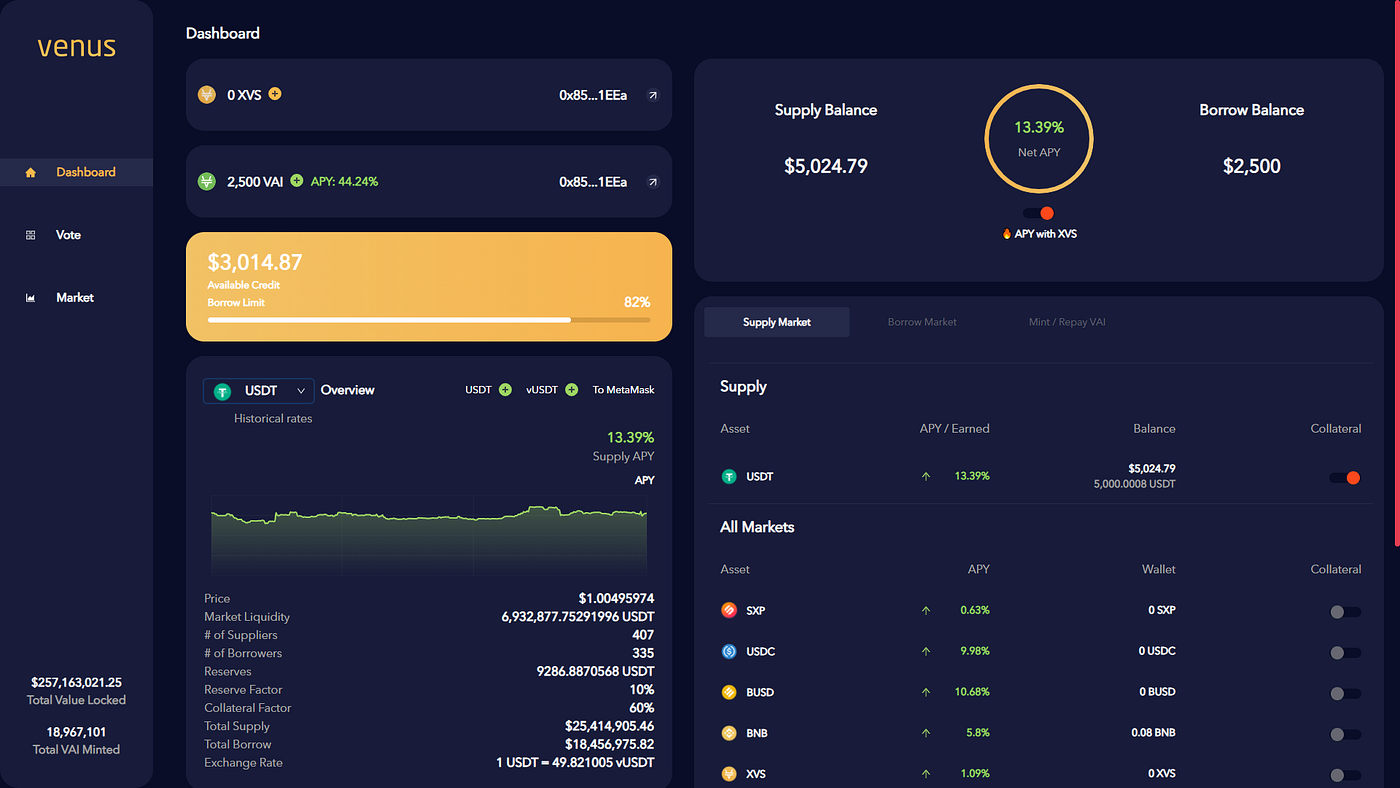Click the green up arrow in BNB row

(926, 733)
